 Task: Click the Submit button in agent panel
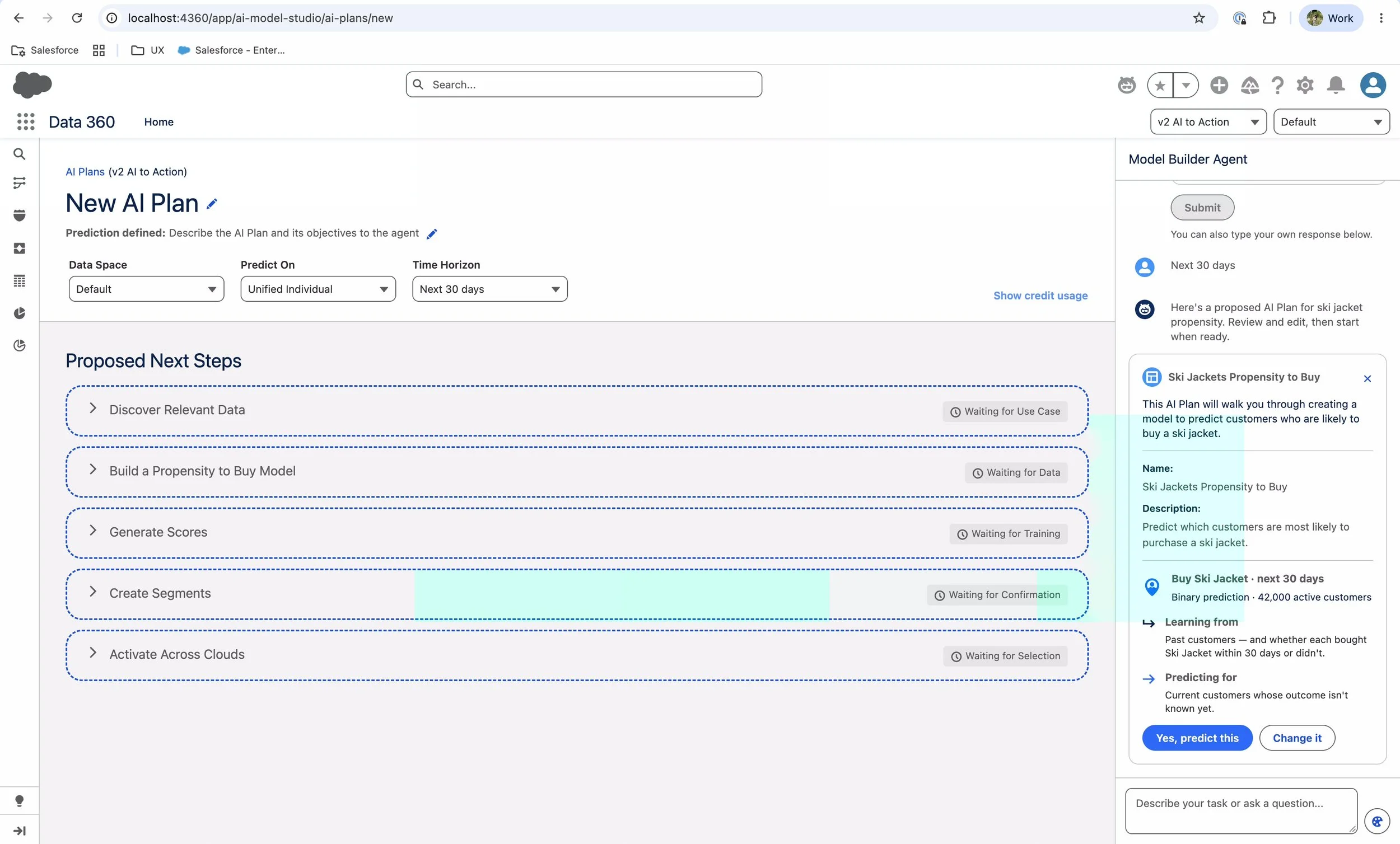point(1202,208)
